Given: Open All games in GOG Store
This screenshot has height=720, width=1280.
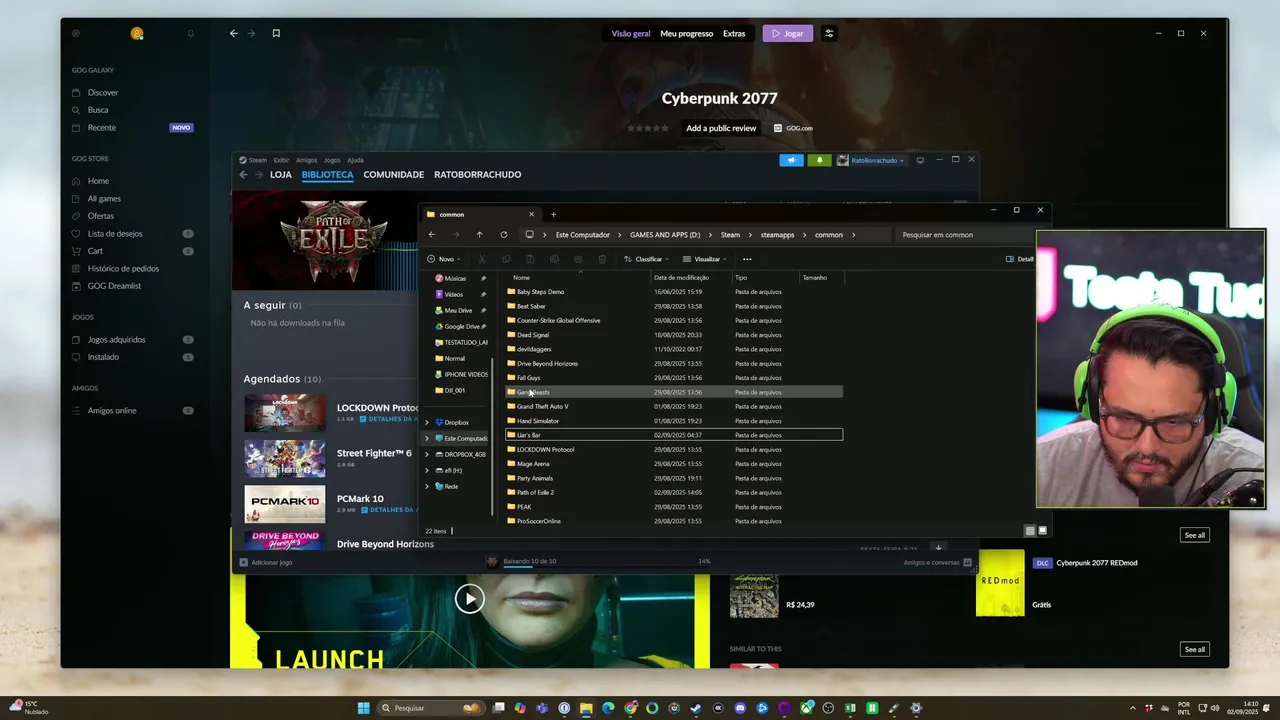Looking at the screenshot, I should click(x=104, y=199).
